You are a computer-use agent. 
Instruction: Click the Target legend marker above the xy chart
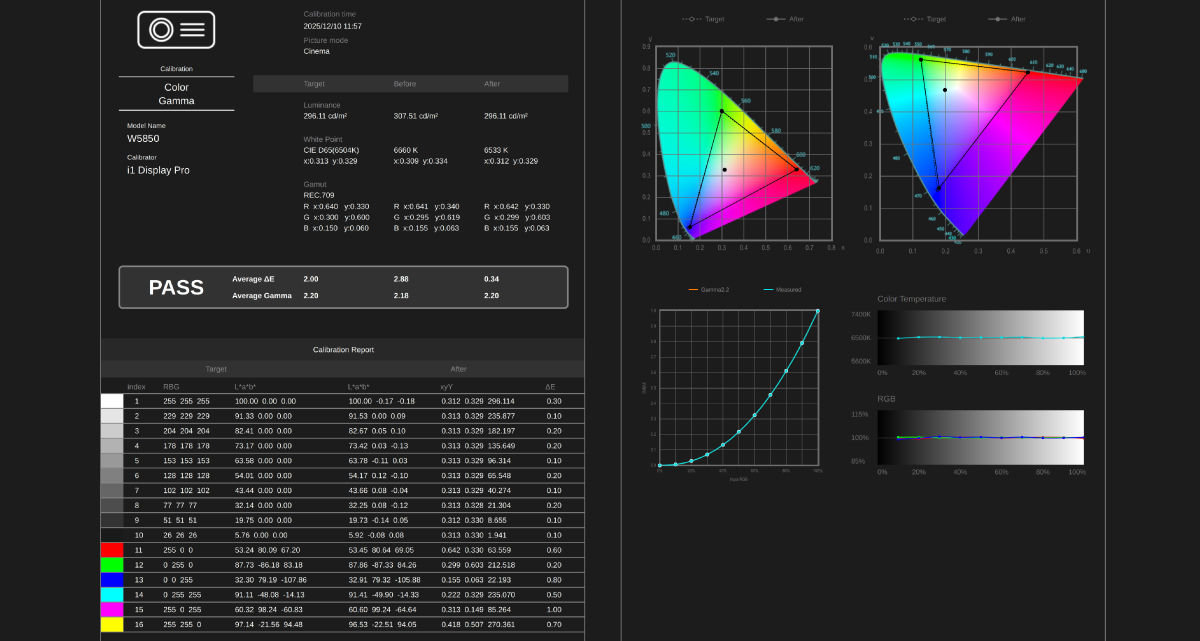[690, 19]
